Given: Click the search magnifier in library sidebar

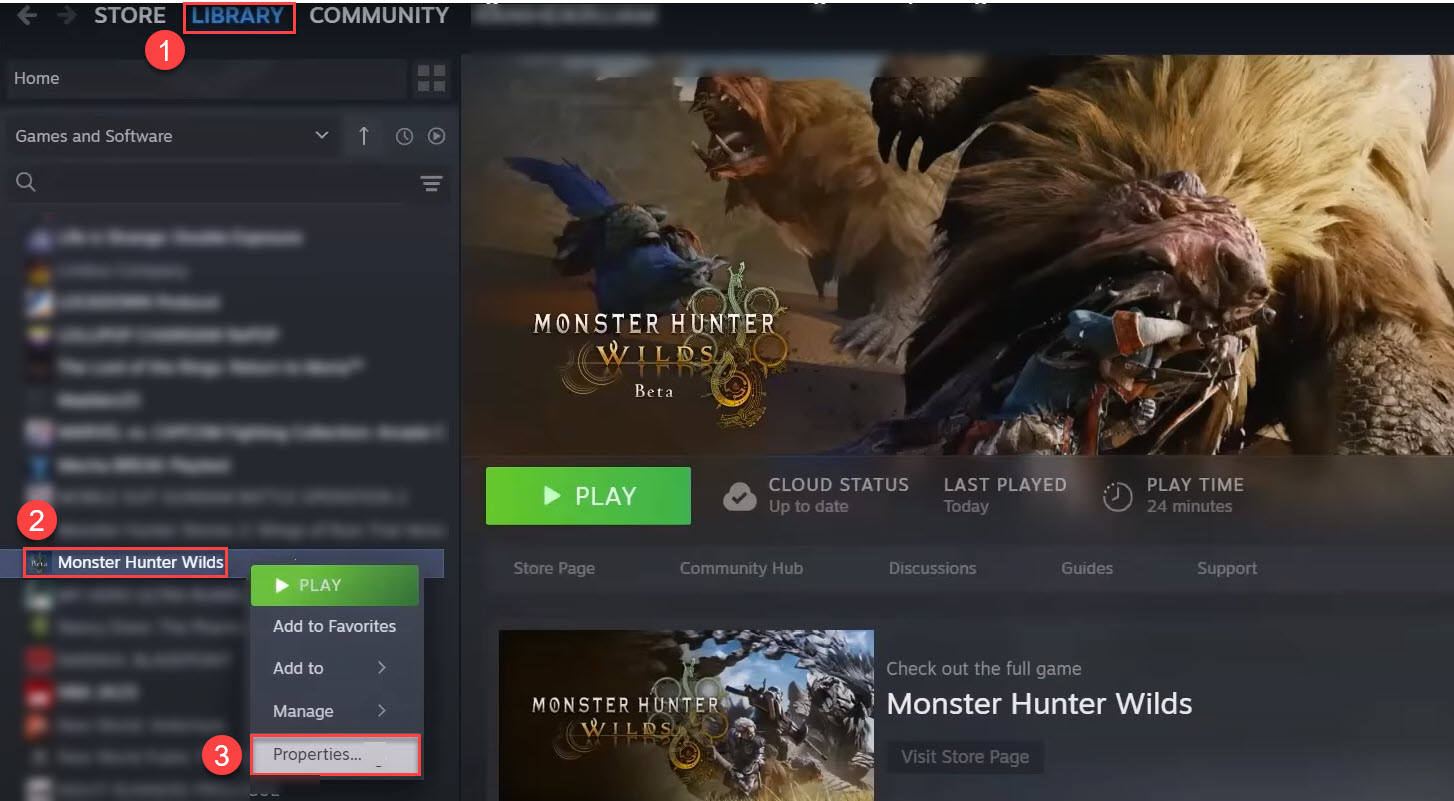Looking at the screenshot, I should click(x=25, y=181).
